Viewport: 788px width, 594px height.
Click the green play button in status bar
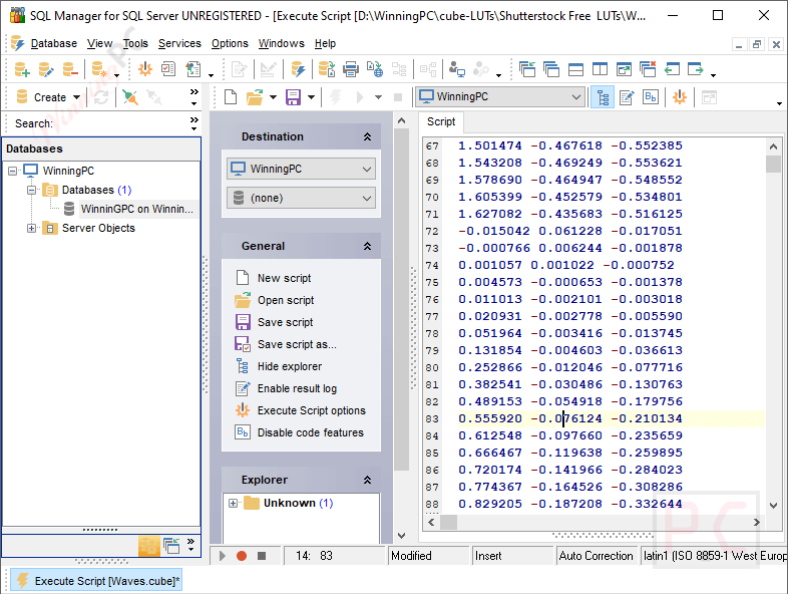222,556
